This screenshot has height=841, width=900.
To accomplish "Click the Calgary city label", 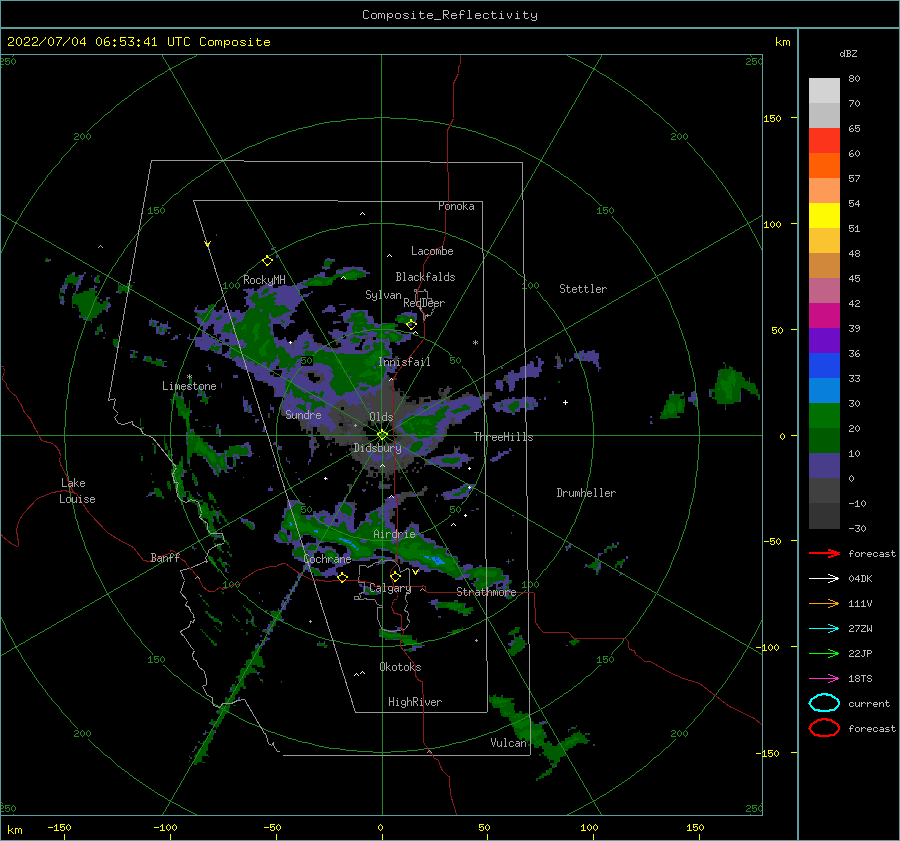I will (x=390, y=588).
